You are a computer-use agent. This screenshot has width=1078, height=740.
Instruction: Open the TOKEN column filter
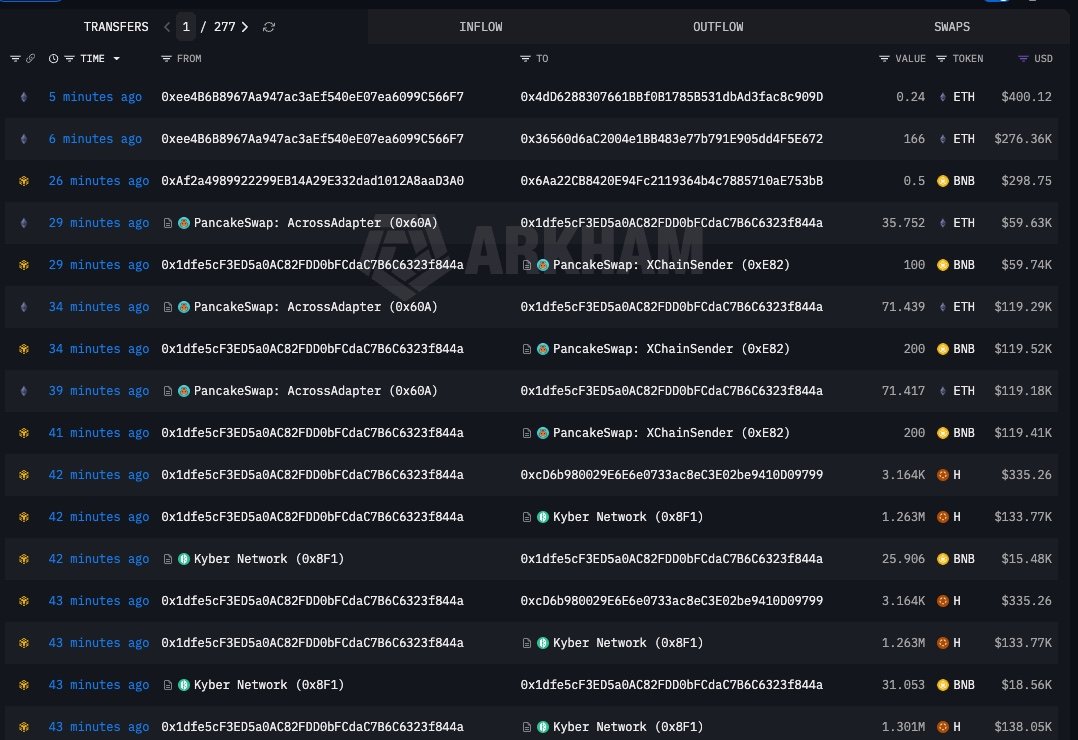coord(941,58)
